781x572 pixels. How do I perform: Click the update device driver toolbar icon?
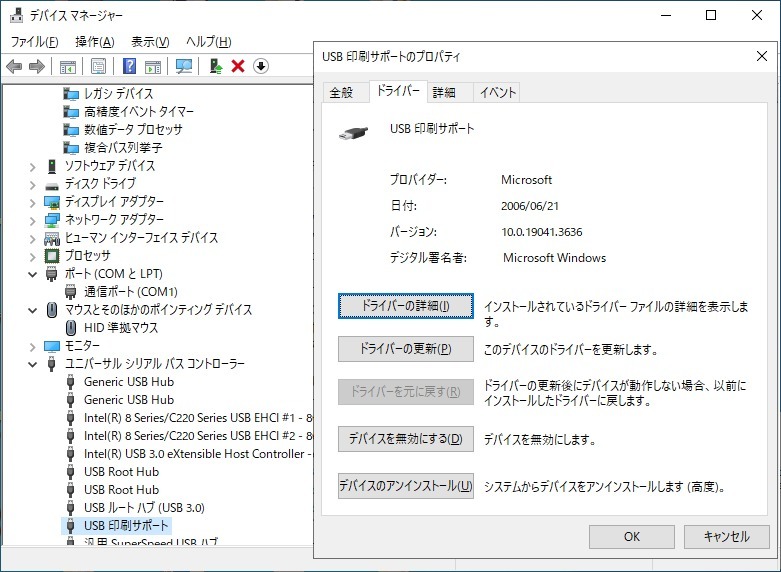[x=216, y=66]
